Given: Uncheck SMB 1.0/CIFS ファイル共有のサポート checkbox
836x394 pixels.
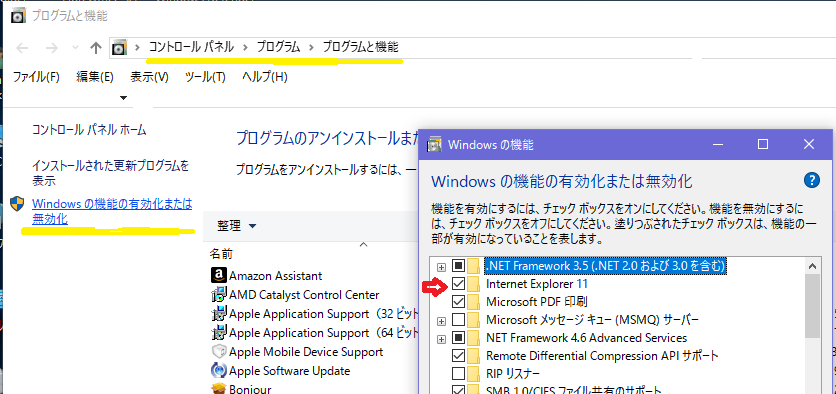Looking at the screenshot, I should (459, 390).
